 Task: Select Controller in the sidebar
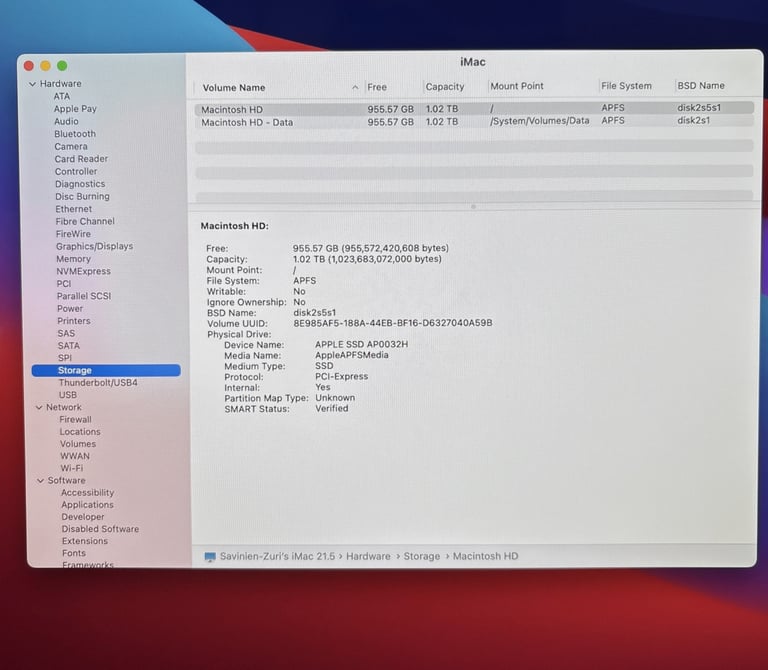point(76,171)
